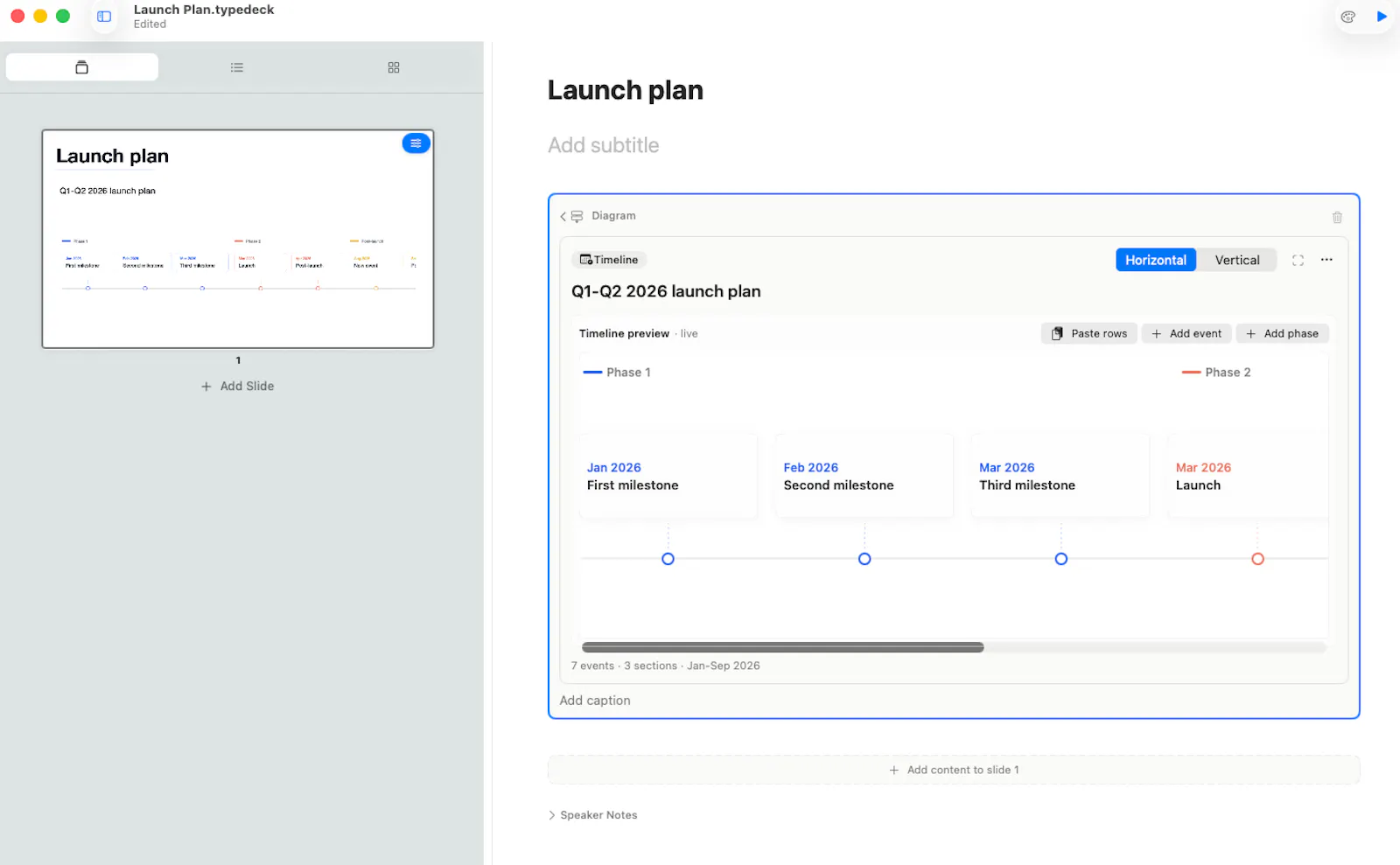Add a new slide
This screenshot has height=865, width=1400.
point(238,386)
